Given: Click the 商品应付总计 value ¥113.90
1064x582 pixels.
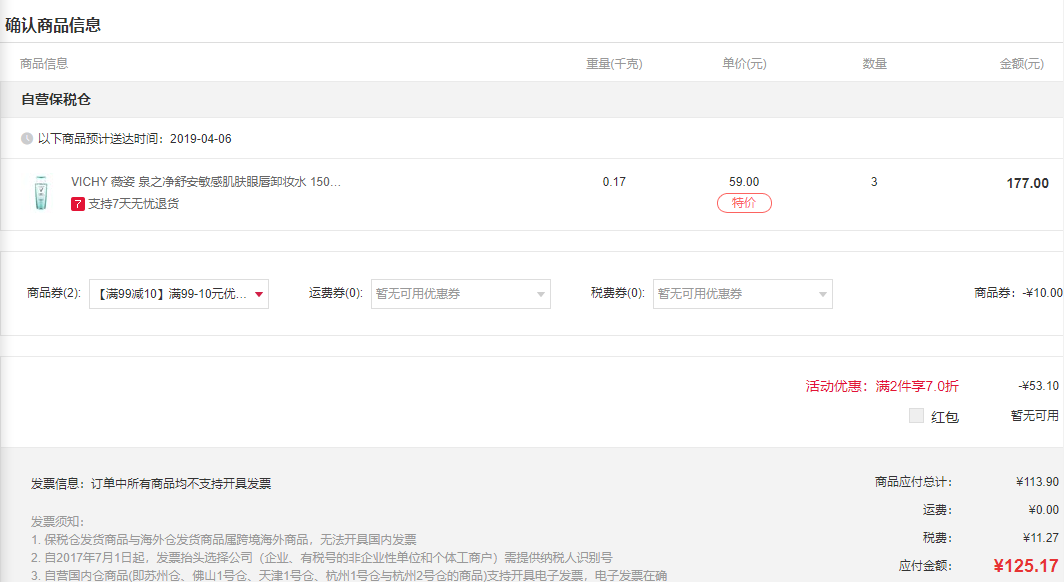Looking at the screenshot, I should tap(1038, 482).
